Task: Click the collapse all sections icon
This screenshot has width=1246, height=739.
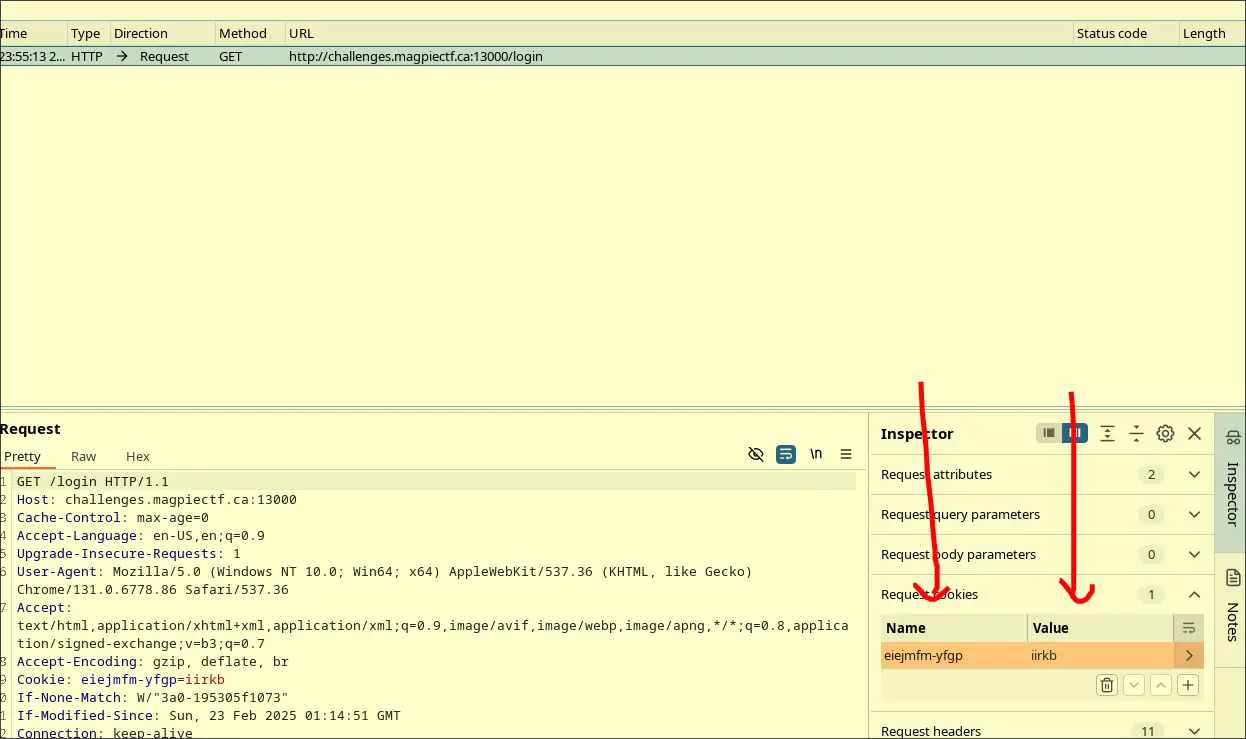Action: point(1136,433)
